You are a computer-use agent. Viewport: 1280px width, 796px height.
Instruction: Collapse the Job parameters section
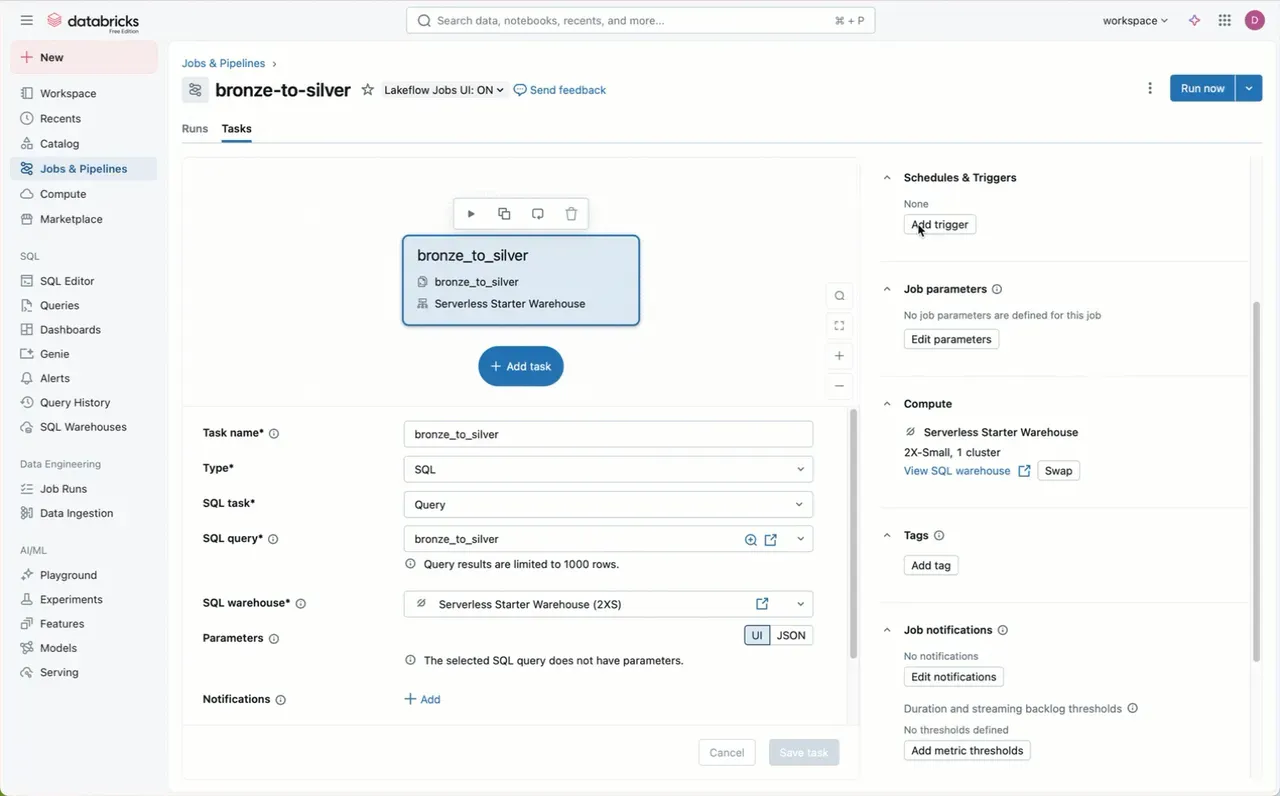click(887, 289)
